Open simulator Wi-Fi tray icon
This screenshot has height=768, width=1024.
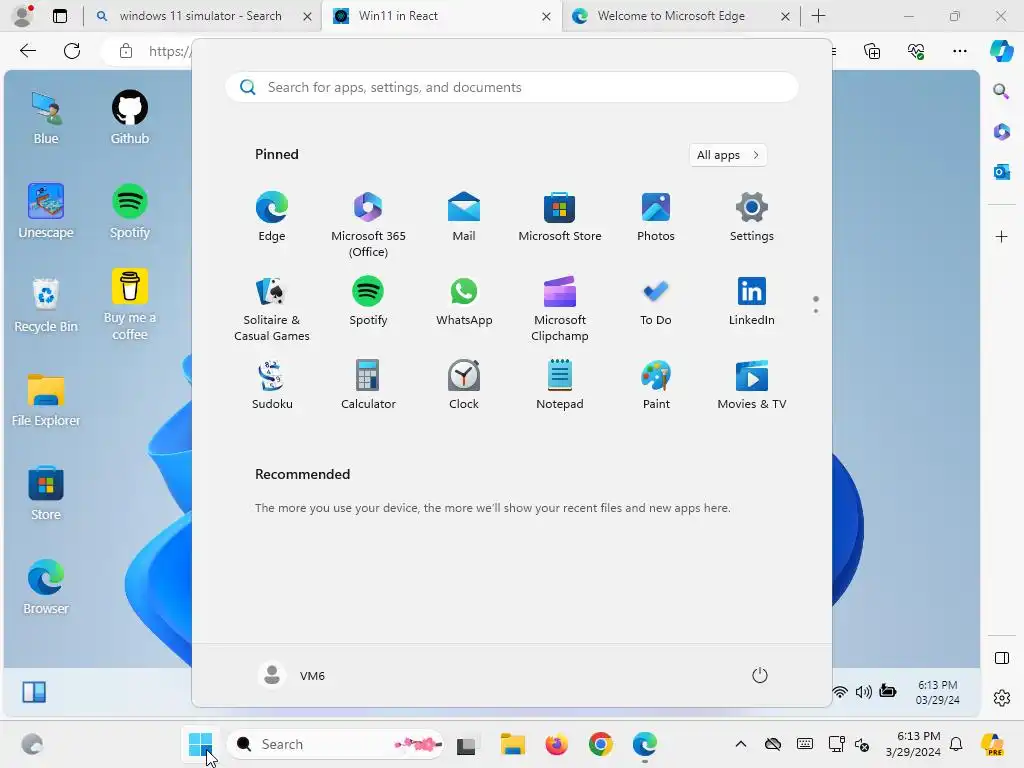tap(840, 692)
